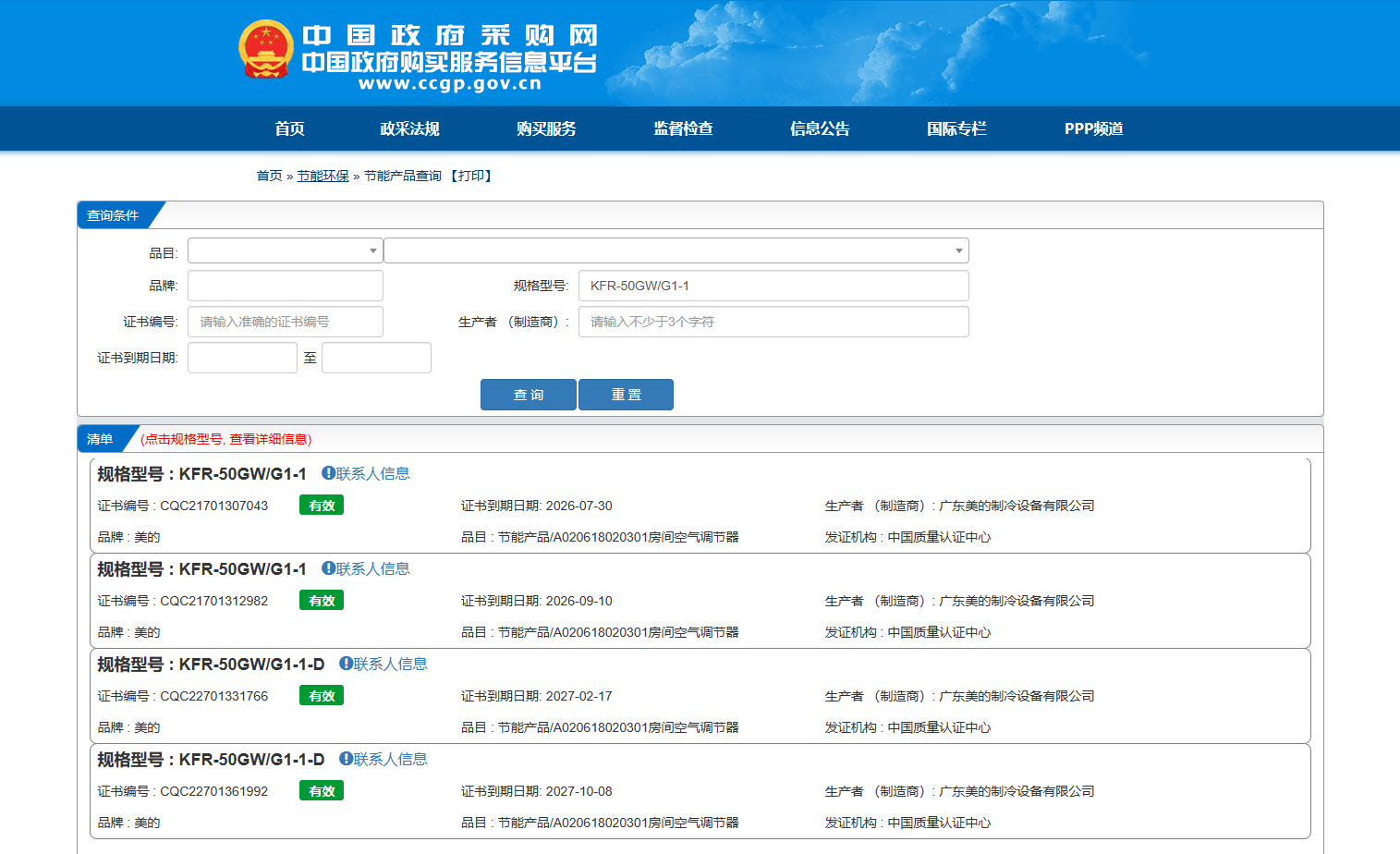This screenshot has width=1400, height=854.
Task: Expand the second wide 品目 dropdown
Action: point(676,250)
